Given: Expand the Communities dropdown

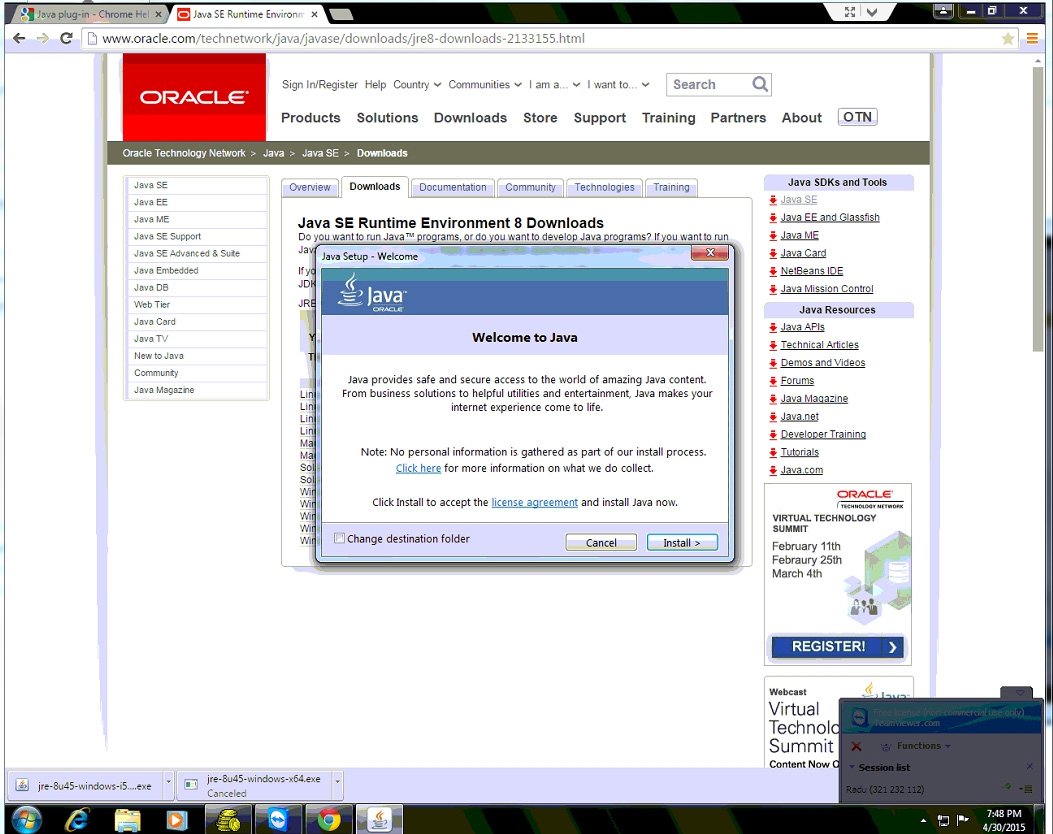Looking at the screenshot, I should click(x=485, y=85).
